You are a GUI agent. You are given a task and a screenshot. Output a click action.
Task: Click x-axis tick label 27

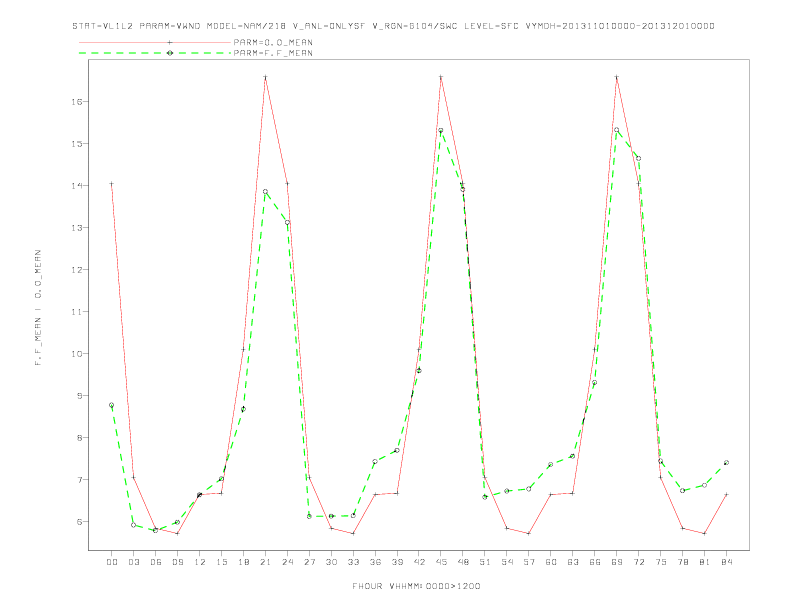coord(309,562)
